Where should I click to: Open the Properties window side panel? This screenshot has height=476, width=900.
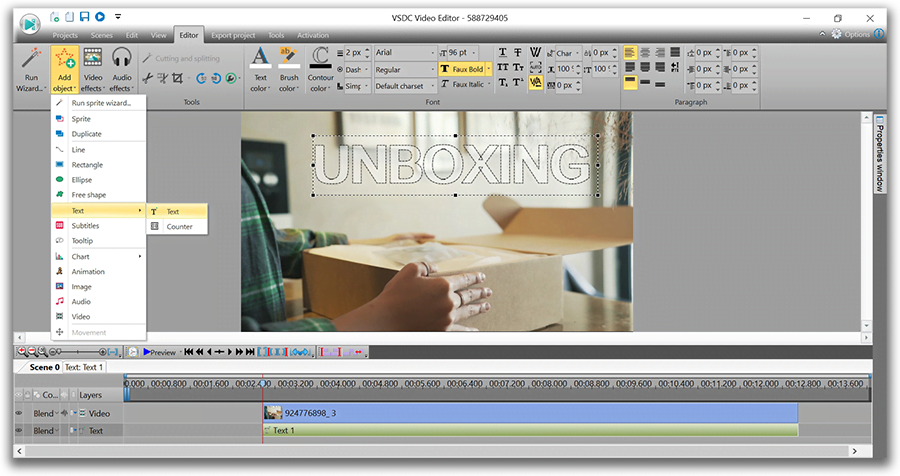point(879,153)
